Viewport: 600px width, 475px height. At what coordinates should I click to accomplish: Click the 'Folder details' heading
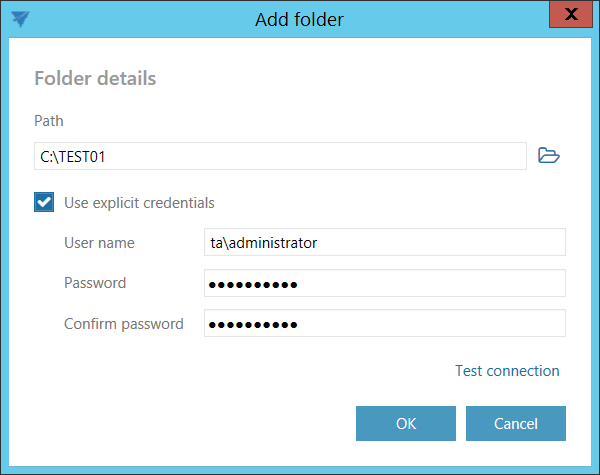(95, 78)
